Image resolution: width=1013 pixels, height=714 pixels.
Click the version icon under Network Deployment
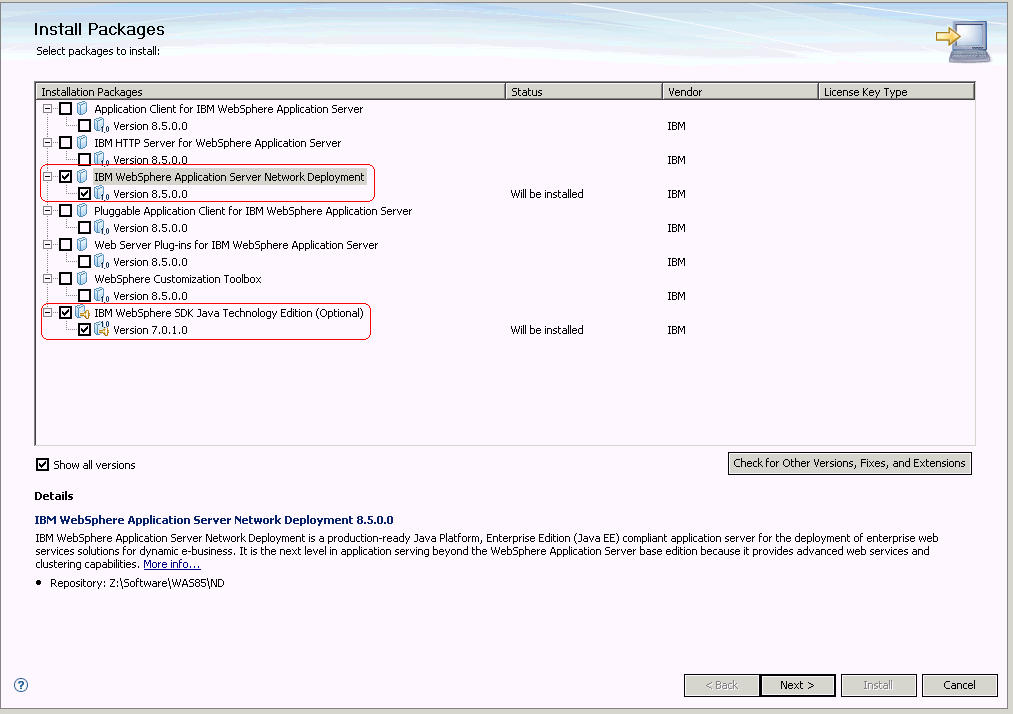[101, 193]
